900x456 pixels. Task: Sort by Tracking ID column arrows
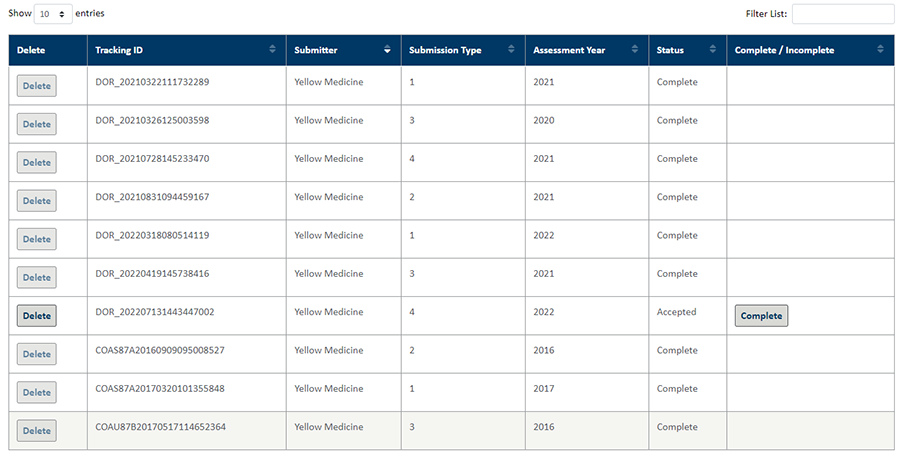coord(273,50)
